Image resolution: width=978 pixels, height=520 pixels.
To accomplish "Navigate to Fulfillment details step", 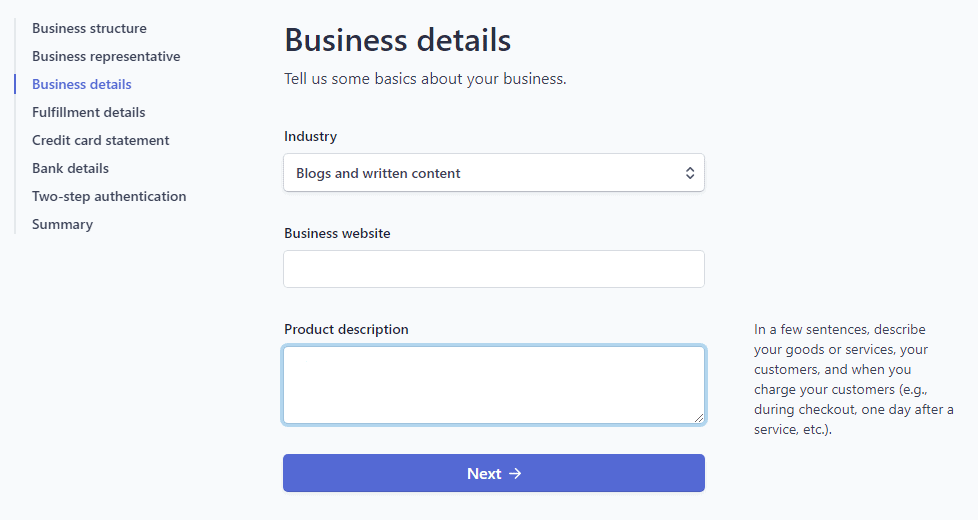I will [88, 112].
